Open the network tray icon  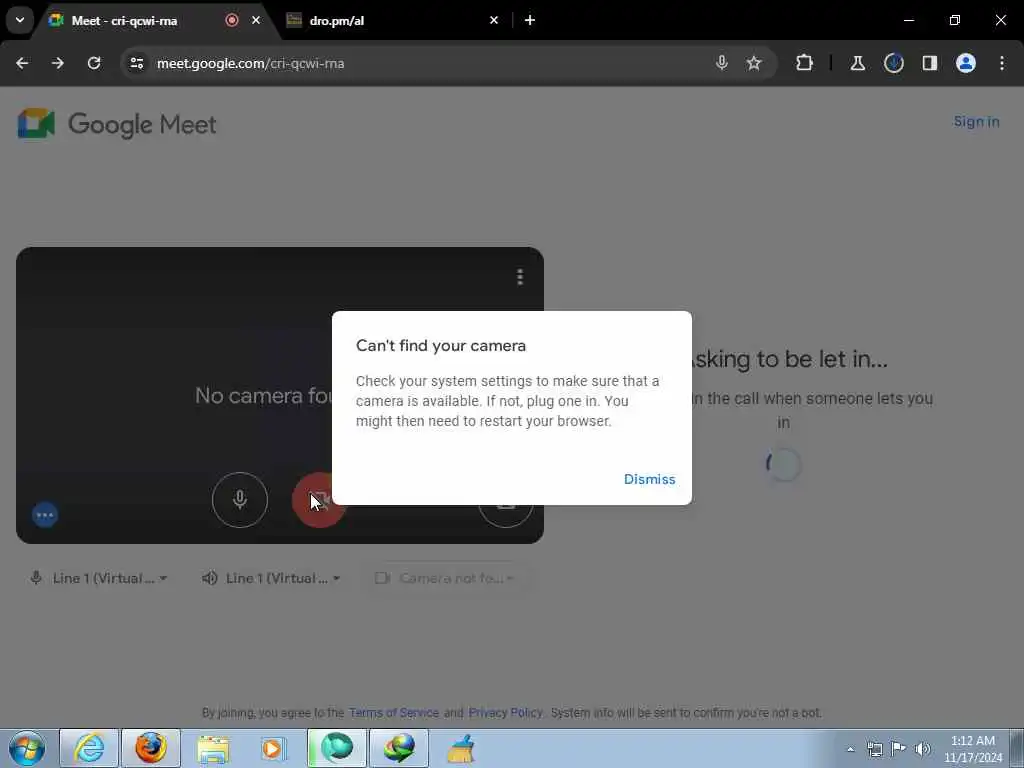[x=874, y=749]
